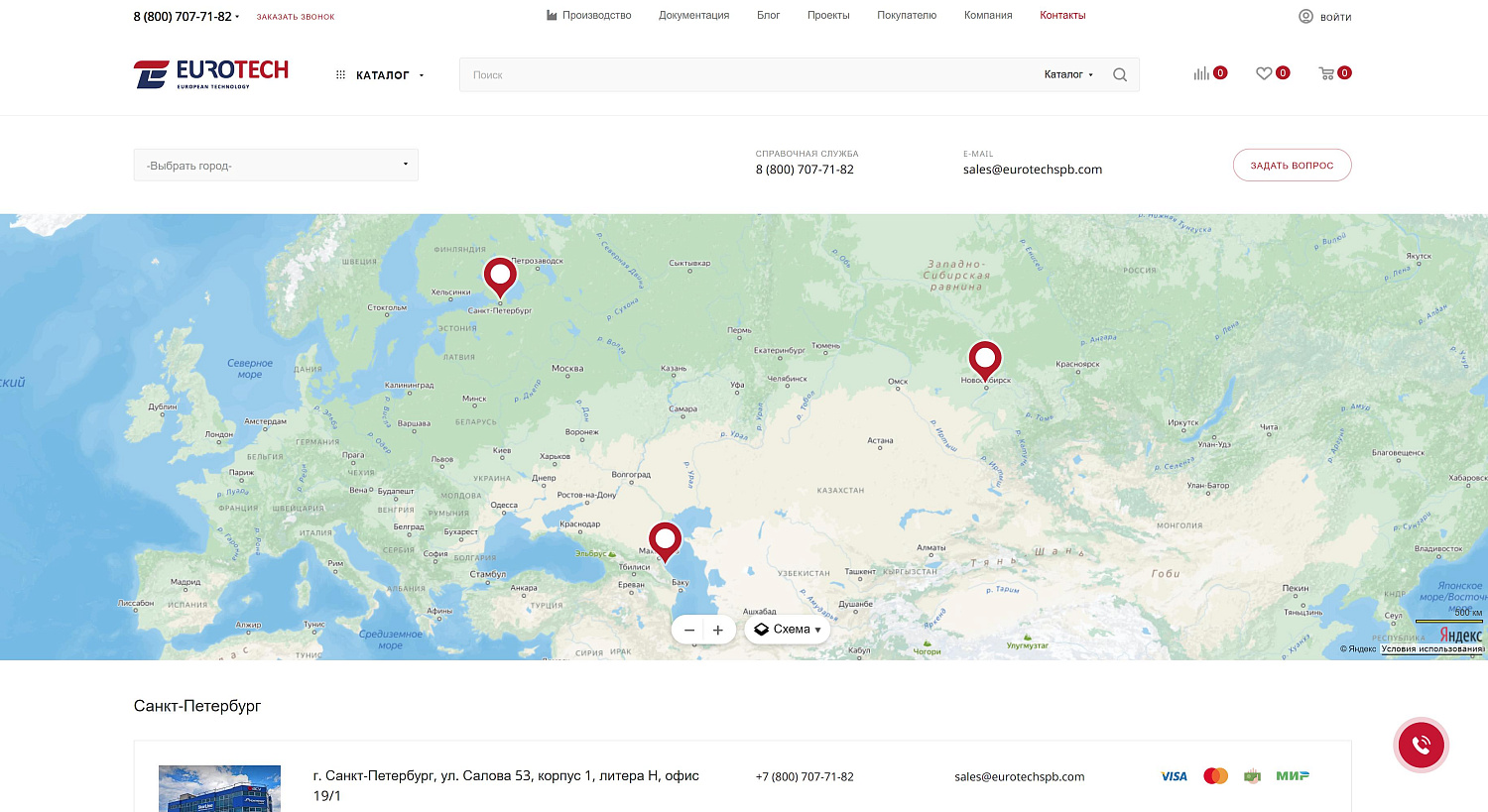Open the 'Схема' map layer selector
The image size is (1488, 812).
tap(788, 630)
